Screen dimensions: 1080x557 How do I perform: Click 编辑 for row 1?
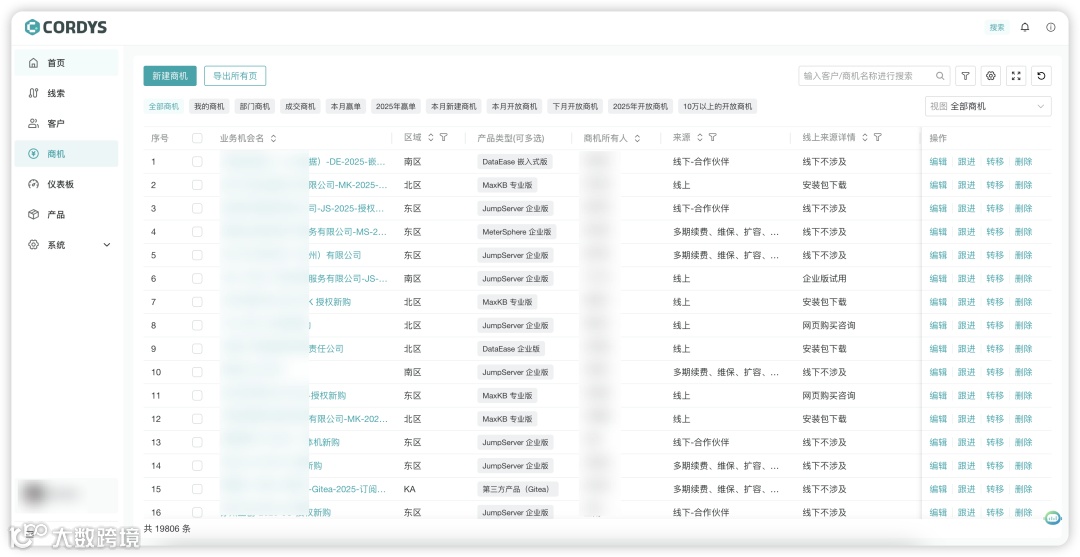pyautogui.click(x=938, y=162)
